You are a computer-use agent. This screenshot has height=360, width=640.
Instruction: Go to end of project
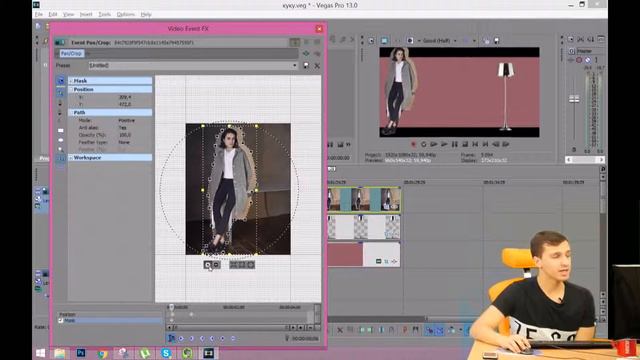(485, 144)
